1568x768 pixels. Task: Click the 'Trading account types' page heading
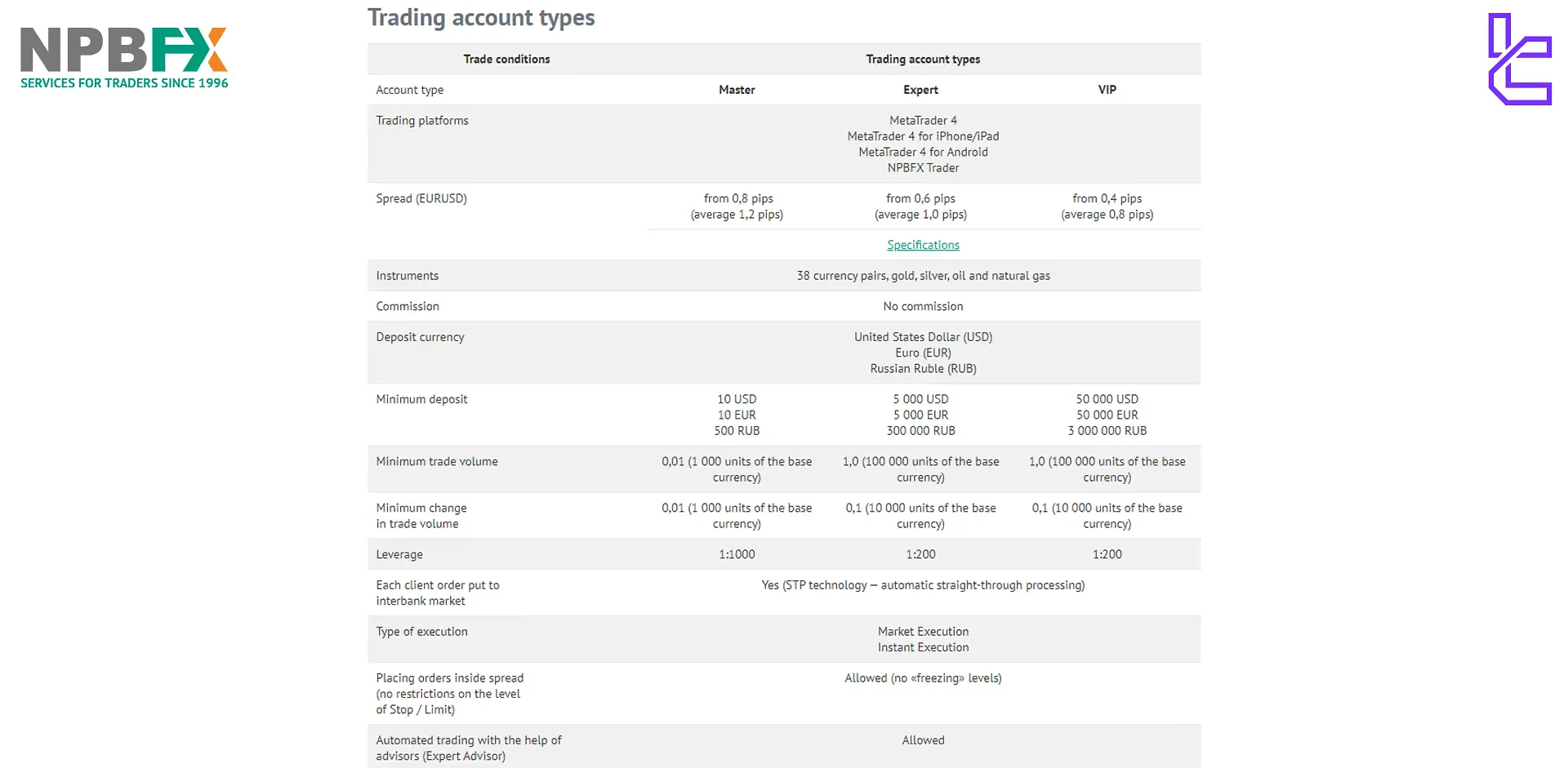[x=481, y=18]
